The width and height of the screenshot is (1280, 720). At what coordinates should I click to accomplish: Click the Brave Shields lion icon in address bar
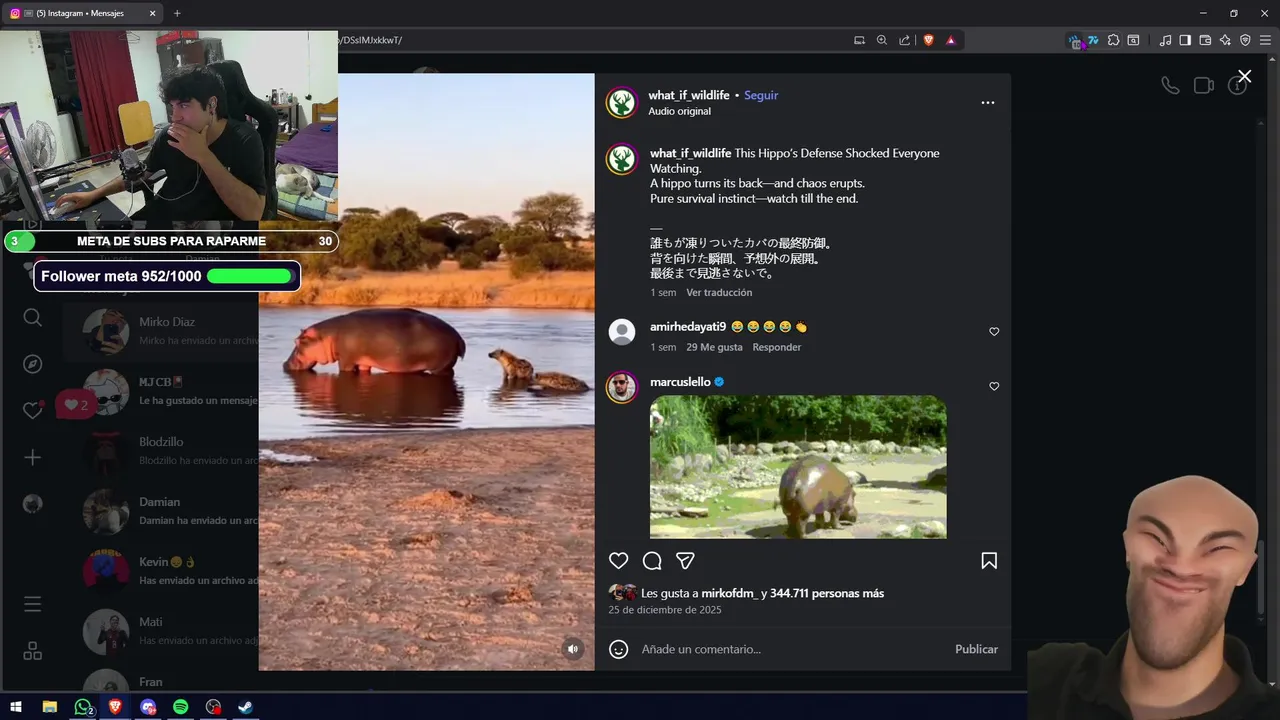coord(929,40)
